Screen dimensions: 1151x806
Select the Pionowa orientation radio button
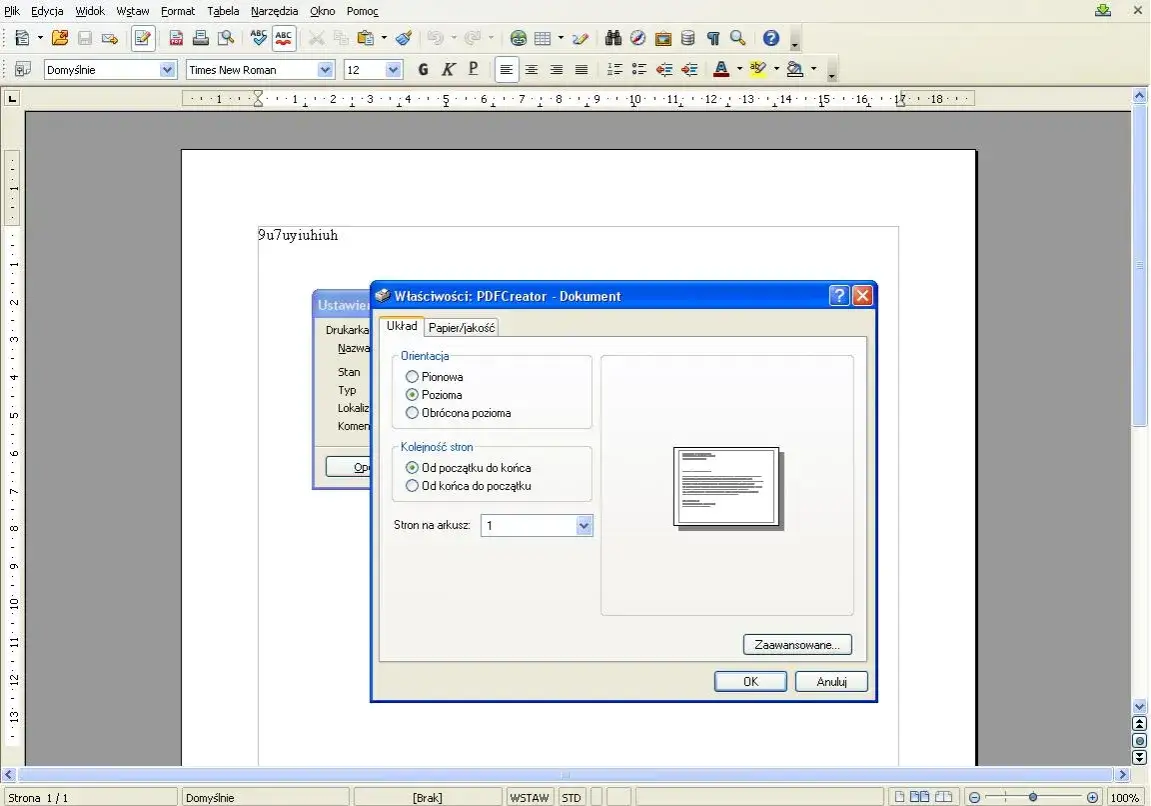pyautogui.click(x=412, y=377)
